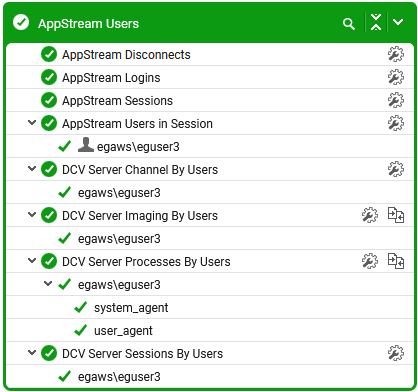Select the user_agent process entry
Viewport: 418px width, 392px height.
(x=123, y=331)
